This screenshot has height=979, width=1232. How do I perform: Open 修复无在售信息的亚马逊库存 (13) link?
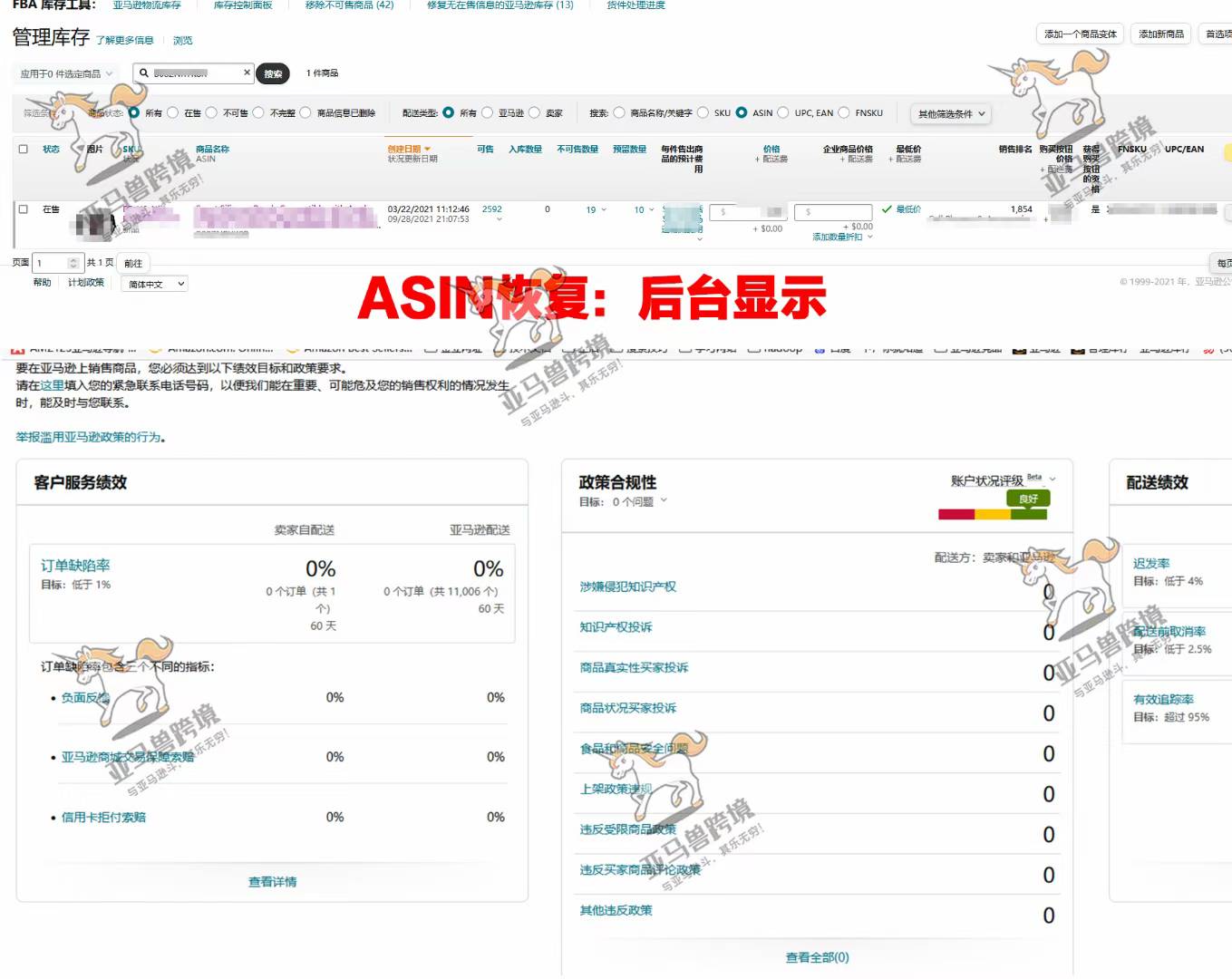click(x=500, y=5)
